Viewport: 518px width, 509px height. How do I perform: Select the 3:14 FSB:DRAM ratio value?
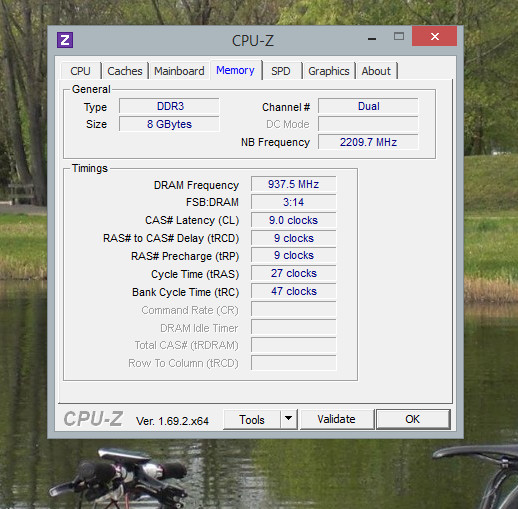point(294,202)
